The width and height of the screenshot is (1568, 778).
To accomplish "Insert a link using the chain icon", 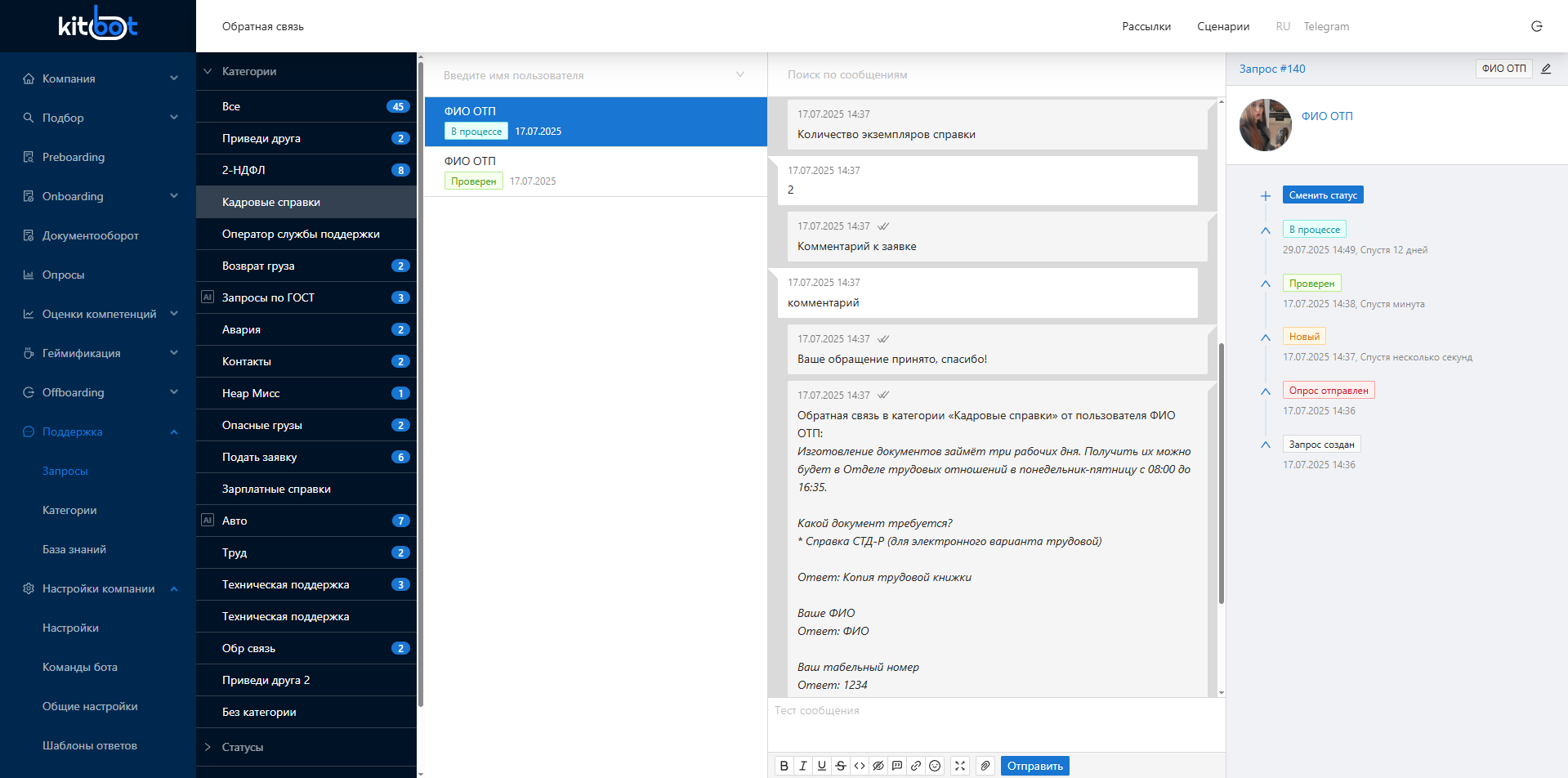I will pos(916,766).
